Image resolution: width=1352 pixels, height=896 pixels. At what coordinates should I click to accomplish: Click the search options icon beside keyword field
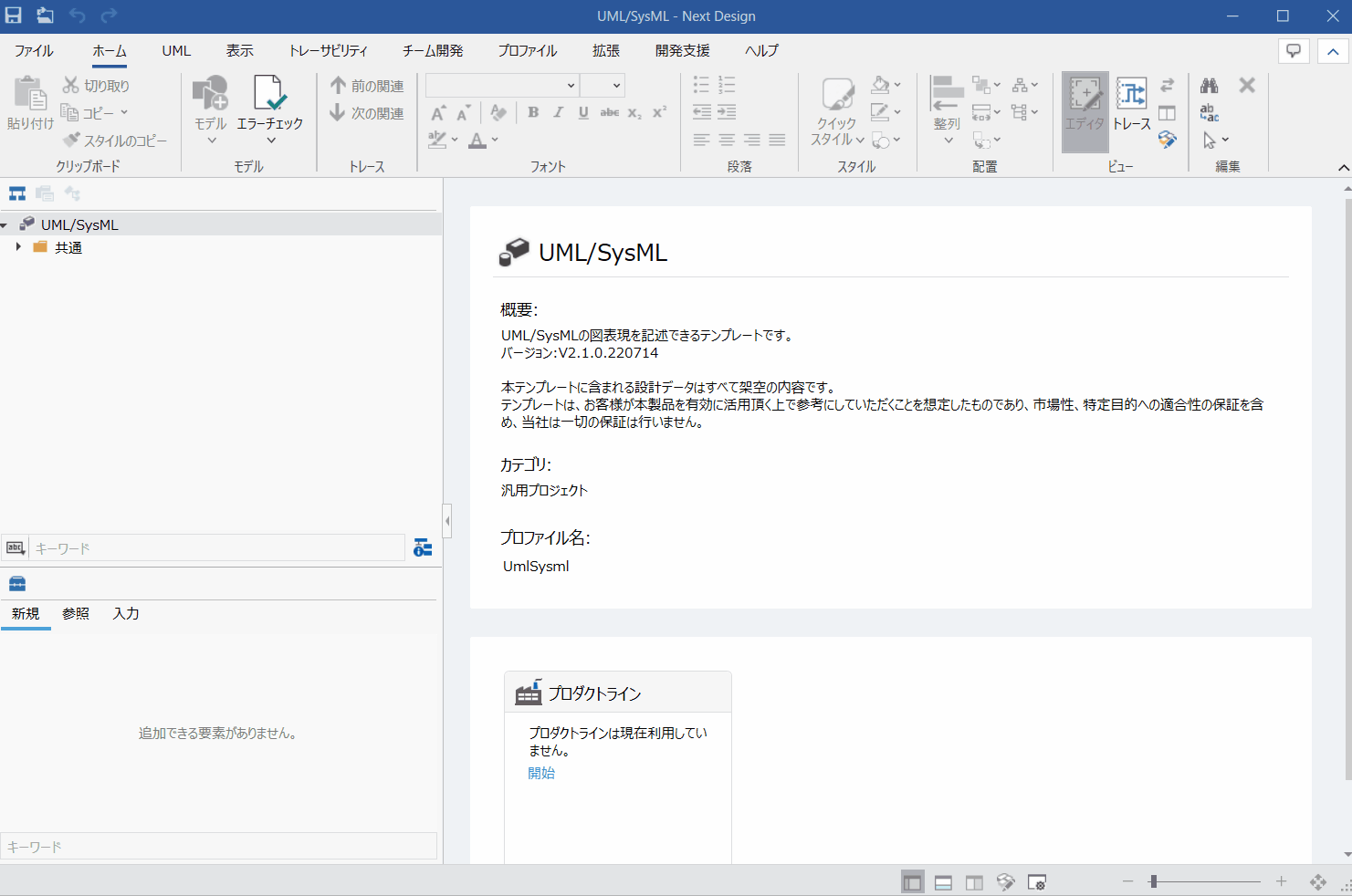tap(423, 547)
